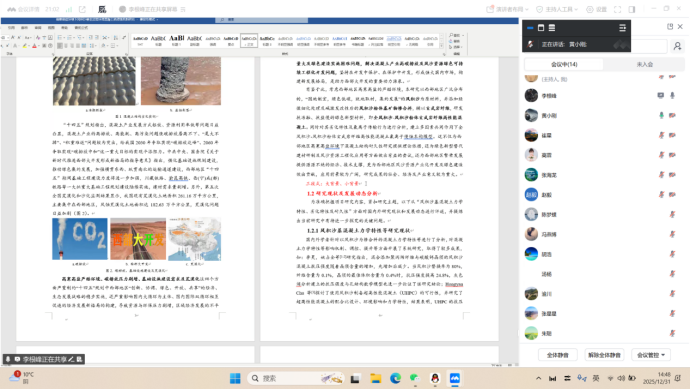
Task: Open the 演讲者布局 layout dropdown
Action: pos(507,9)
